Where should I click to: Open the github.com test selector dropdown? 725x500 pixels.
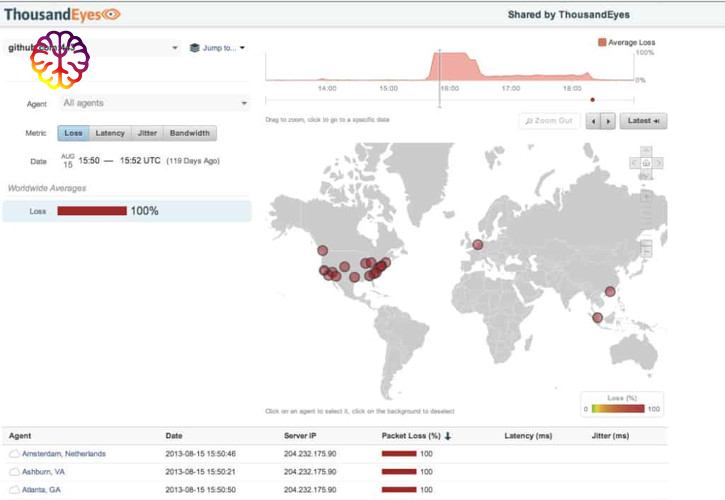[x=92, y=48]
